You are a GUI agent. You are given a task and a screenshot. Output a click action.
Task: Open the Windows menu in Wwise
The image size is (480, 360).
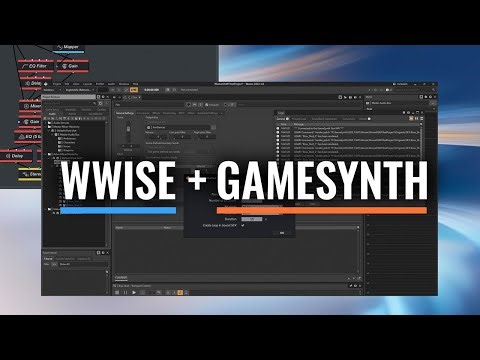(124, 84)
